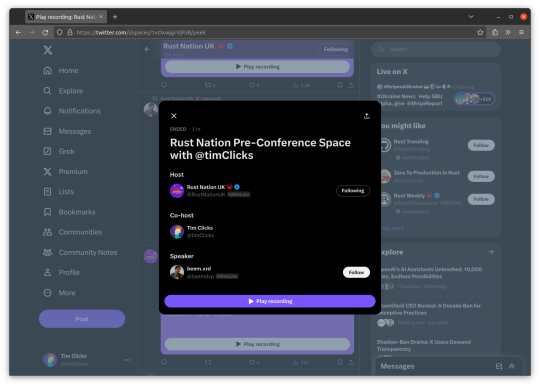
Task: Open Communities in sidebar
Action: click(73, 232)
